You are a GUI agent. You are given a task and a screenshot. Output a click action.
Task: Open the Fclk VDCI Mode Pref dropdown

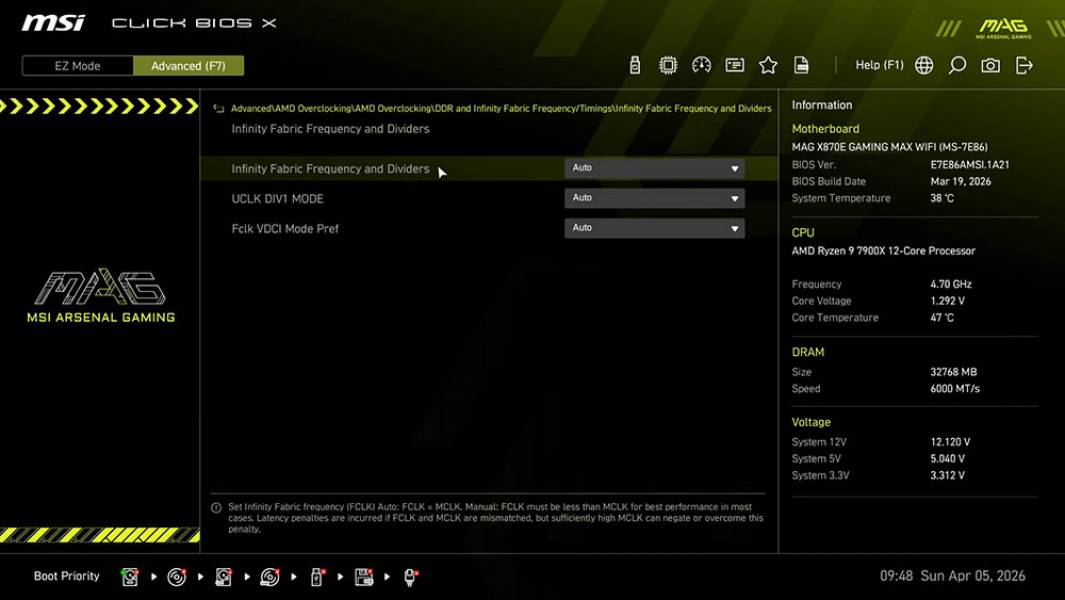tap(654, 227)
